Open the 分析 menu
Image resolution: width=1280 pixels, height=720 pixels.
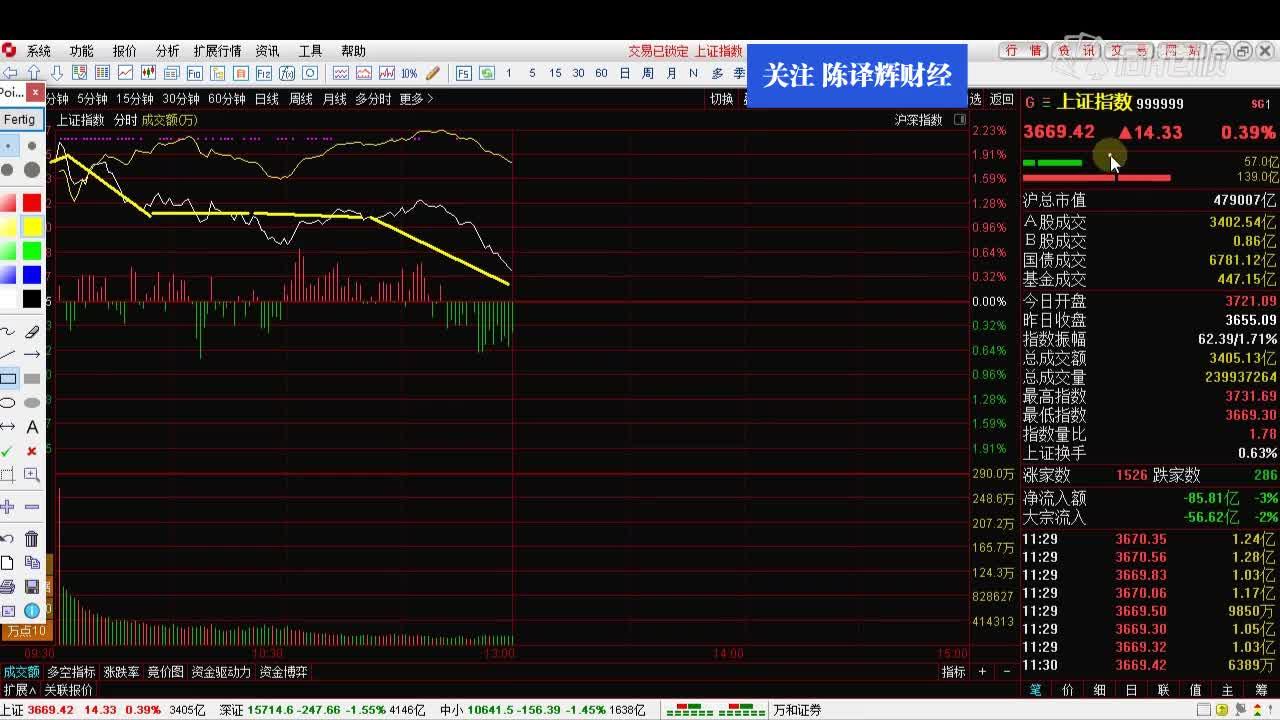point(167,51)
